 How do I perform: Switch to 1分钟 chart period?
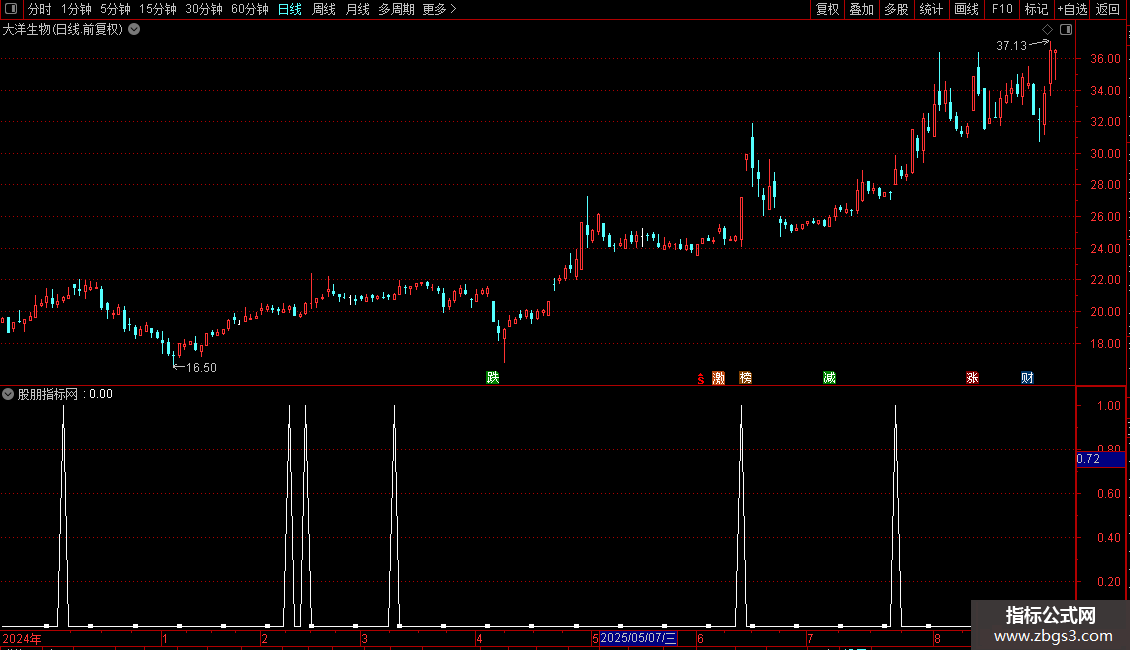76,9
